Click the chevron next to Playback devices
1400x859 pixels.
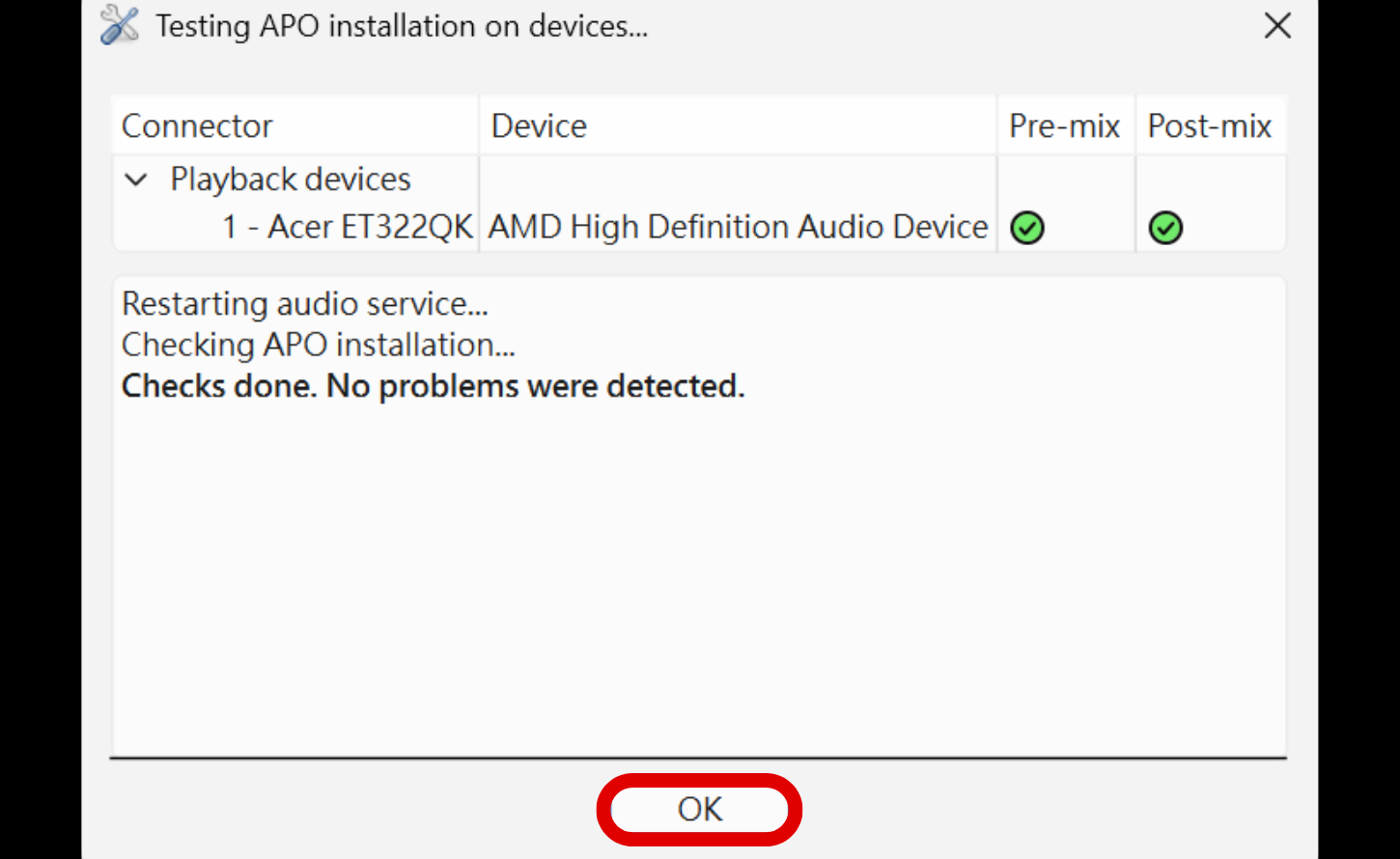[x=136, y=180]
